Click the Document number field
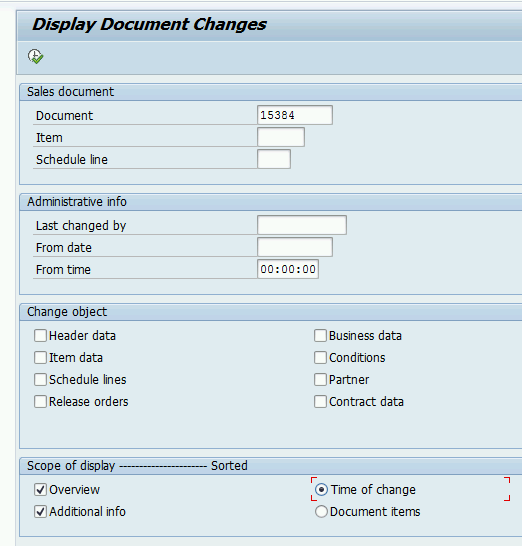The width and height of the screenshot is (522, 546). 295,115
